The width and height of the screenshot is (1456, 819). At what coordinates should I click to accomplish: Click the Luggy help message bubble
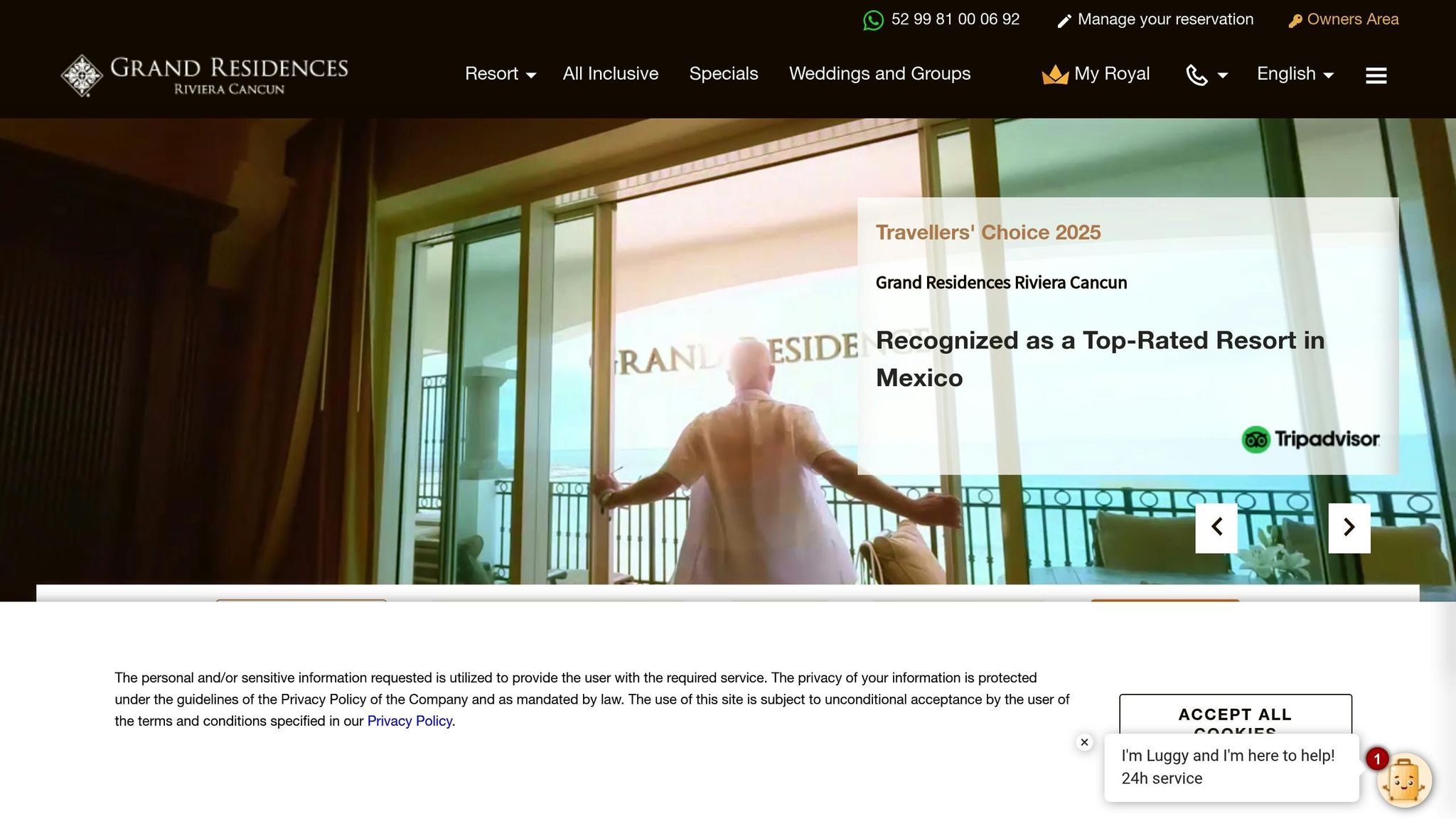pos(1231,768)
